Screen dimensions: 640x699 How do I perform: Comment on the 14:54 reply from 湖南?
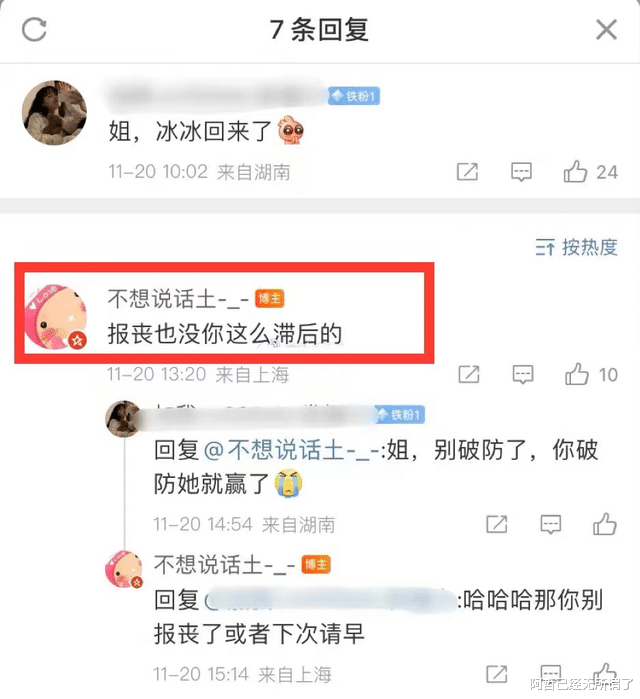pos(550,524)
